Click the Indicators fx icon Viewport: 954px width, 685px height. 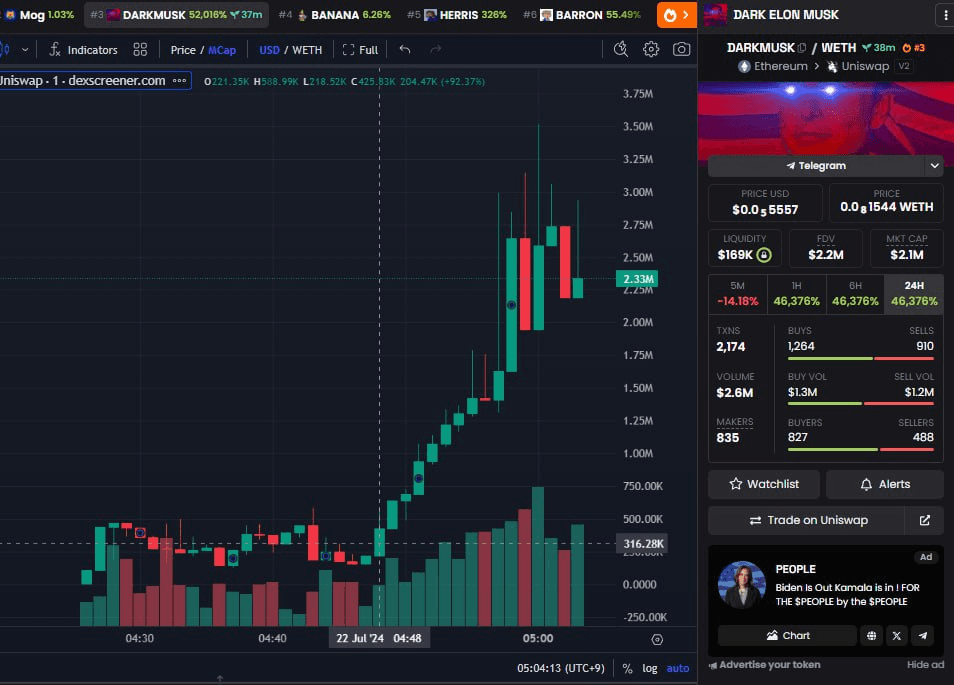[x=55, y=50]
